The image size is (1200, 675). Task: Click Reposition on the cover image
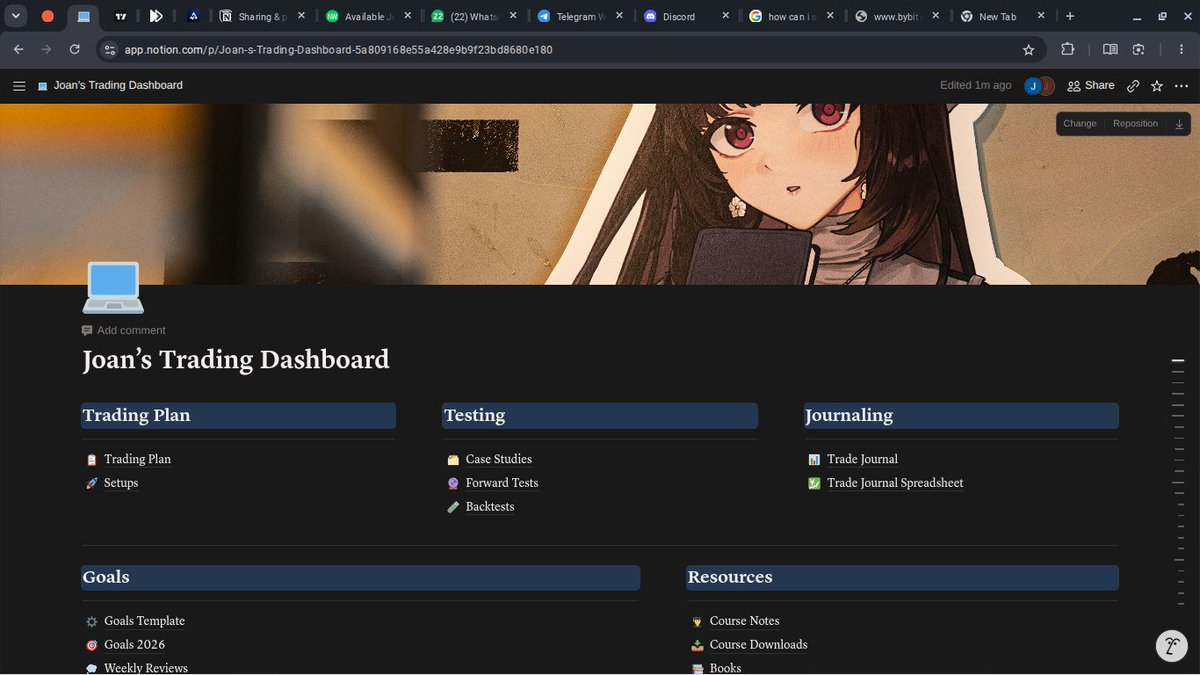1135,124
